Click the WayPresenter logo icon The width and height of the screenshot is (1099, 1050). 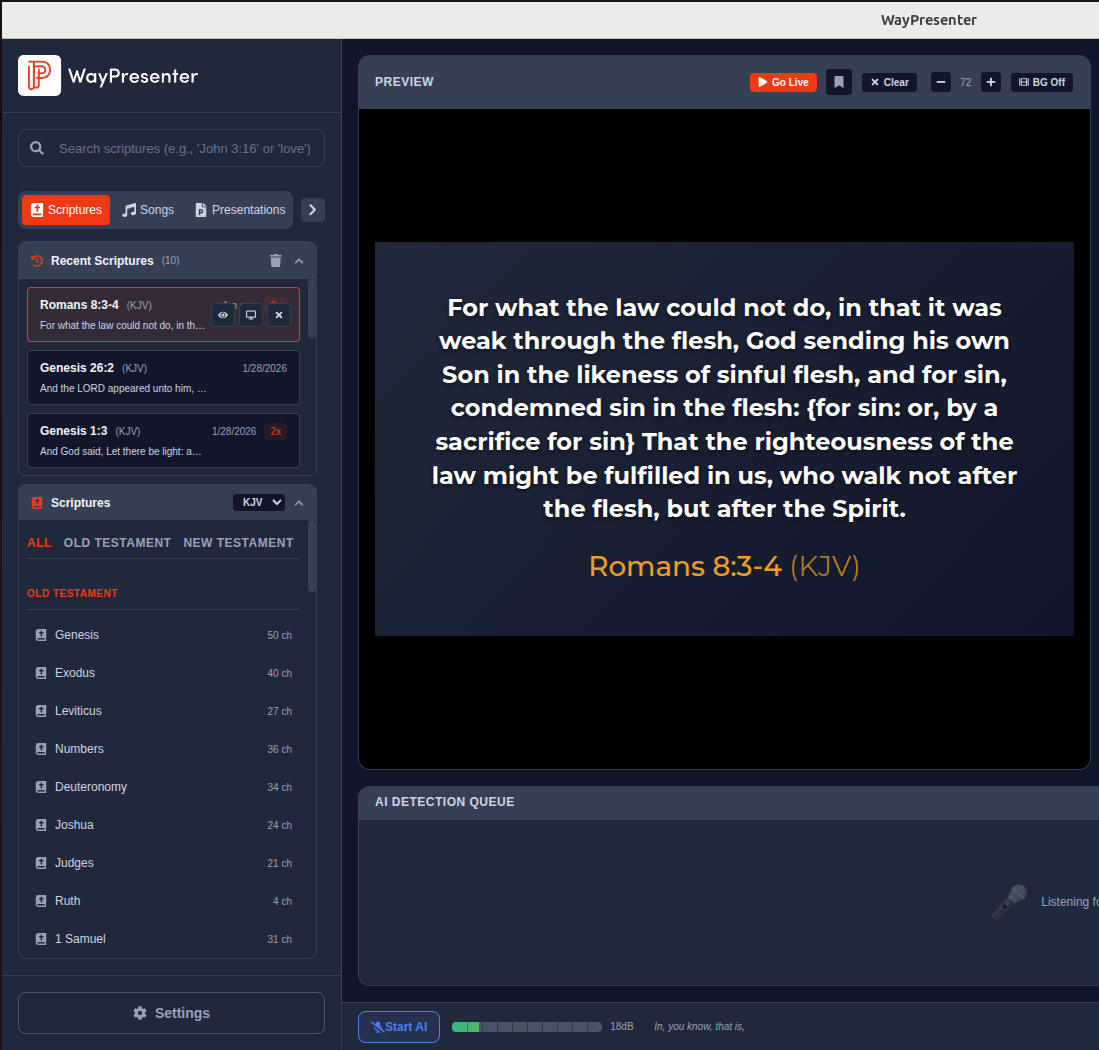(39, 76)
